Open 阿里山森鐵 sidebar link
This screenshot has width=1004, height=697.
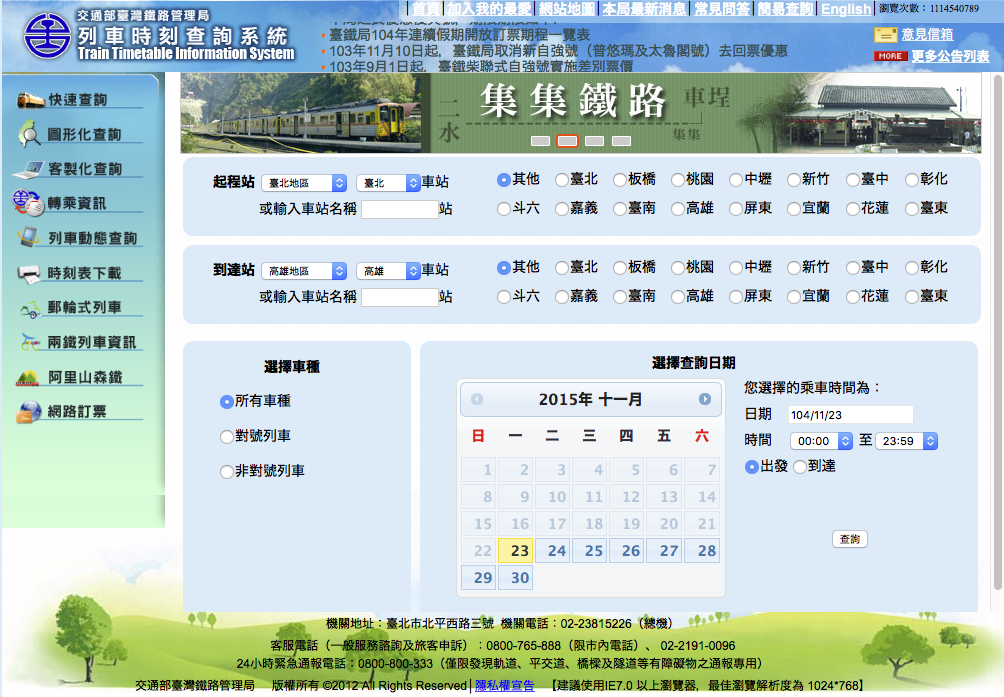pos(85,378)
